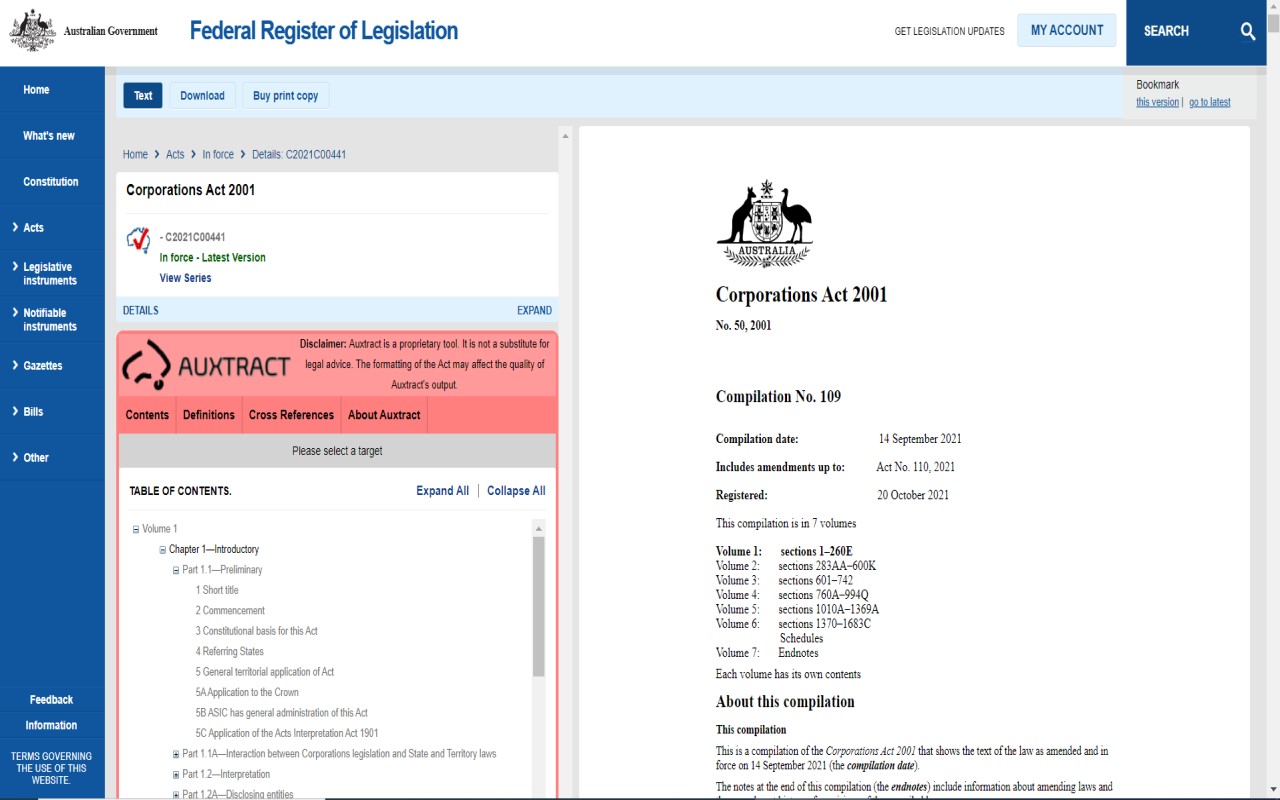Bookmark this version link
The height and width of the screenshot is (800, 1280).
[x=1157, y=102]
